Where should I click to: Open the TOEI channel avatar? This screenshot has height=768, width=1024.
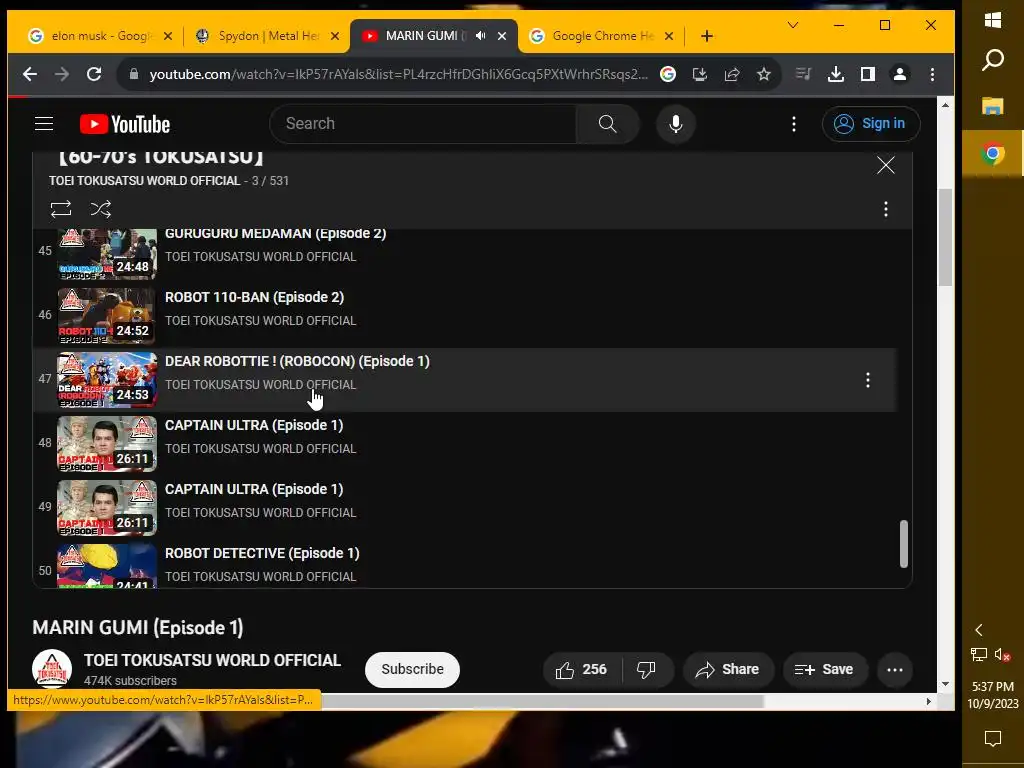click(52, 669)
